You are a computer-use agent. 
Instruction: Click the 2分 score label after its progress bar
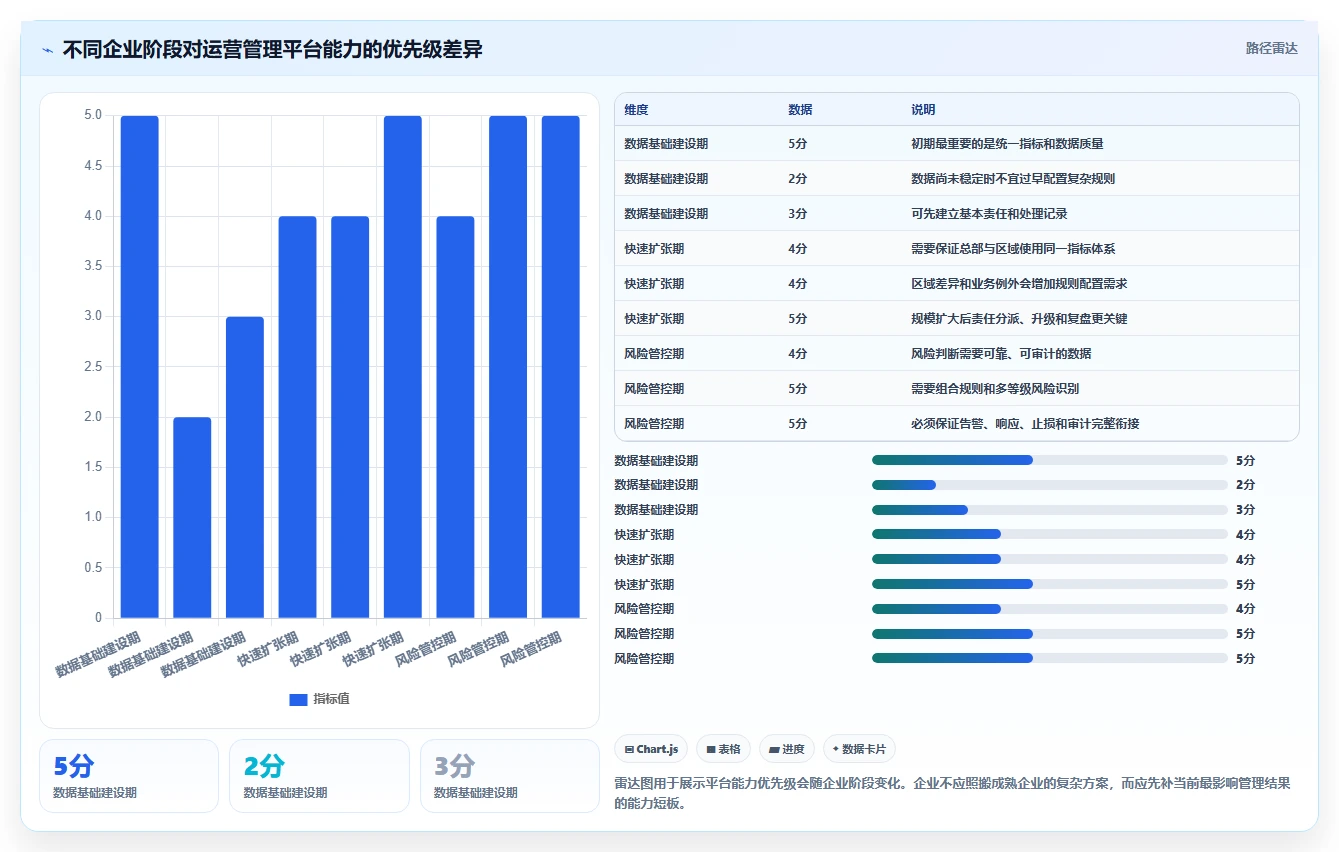tap(1245, 485)
